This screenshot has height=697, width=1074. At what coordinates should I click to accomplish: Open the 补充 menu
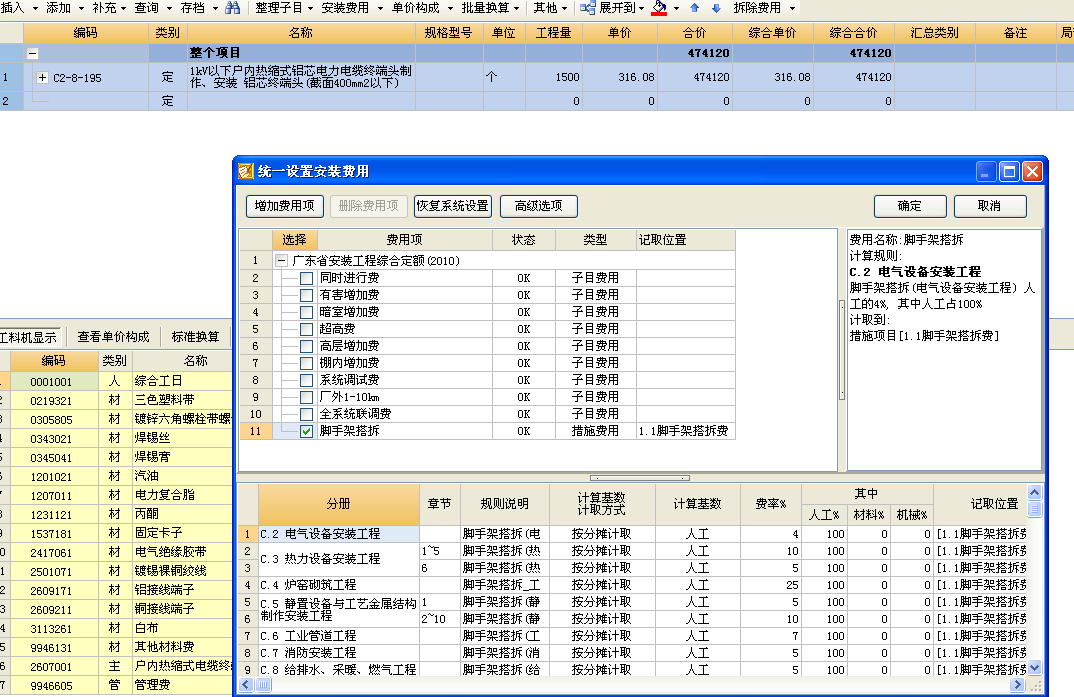pos(109,8)
